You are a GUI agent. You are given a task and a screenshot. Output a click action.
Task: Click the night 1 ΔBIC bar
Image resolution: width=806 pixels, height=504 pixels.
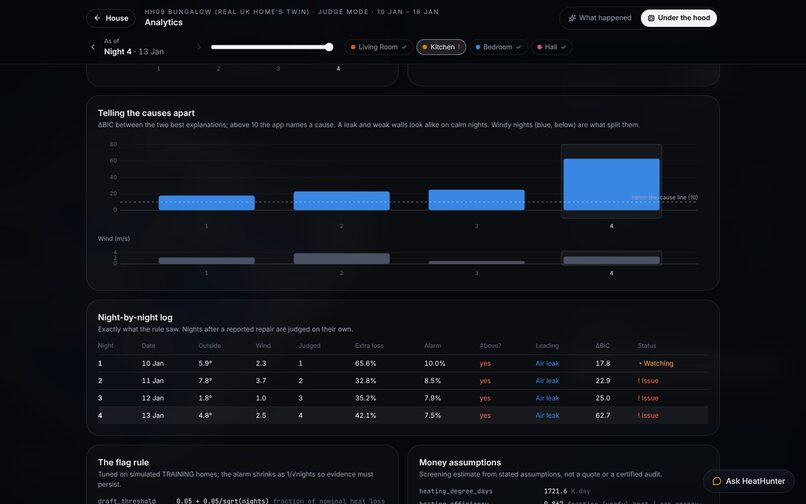coord(207,203)
